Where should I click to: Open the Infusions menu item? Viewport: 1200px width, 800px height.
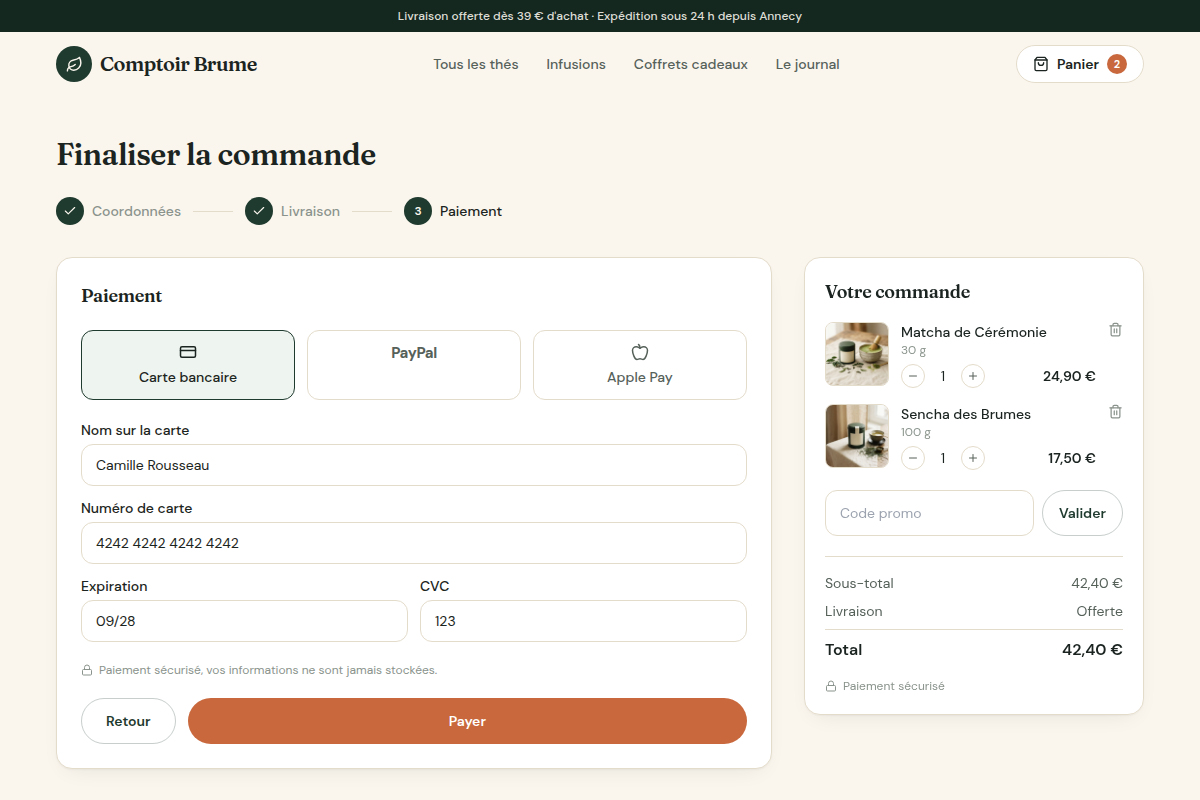576,64
